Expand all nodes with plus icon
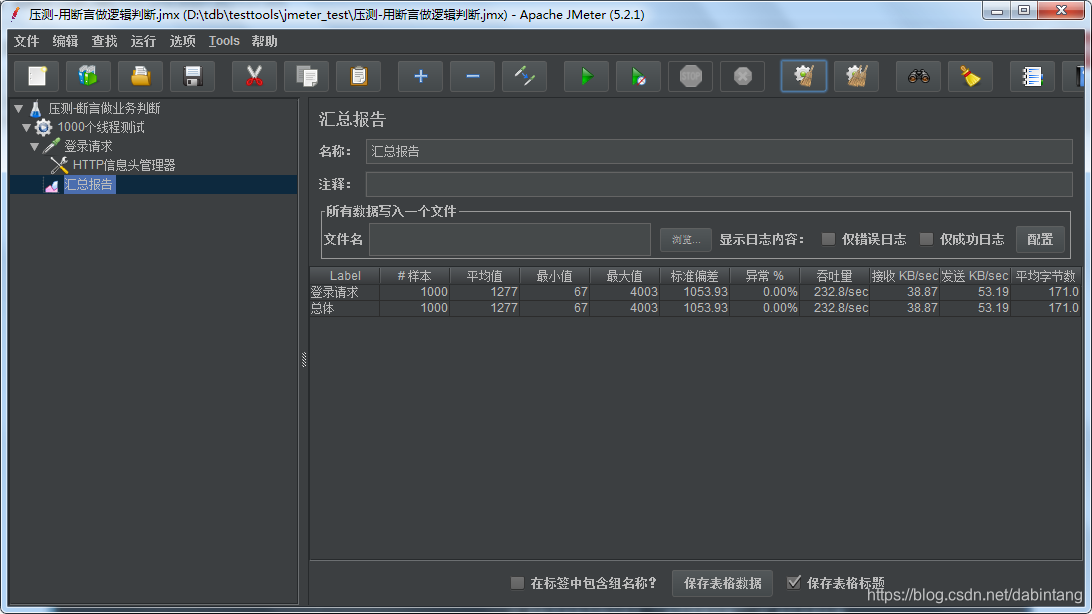 pos(421,76)
